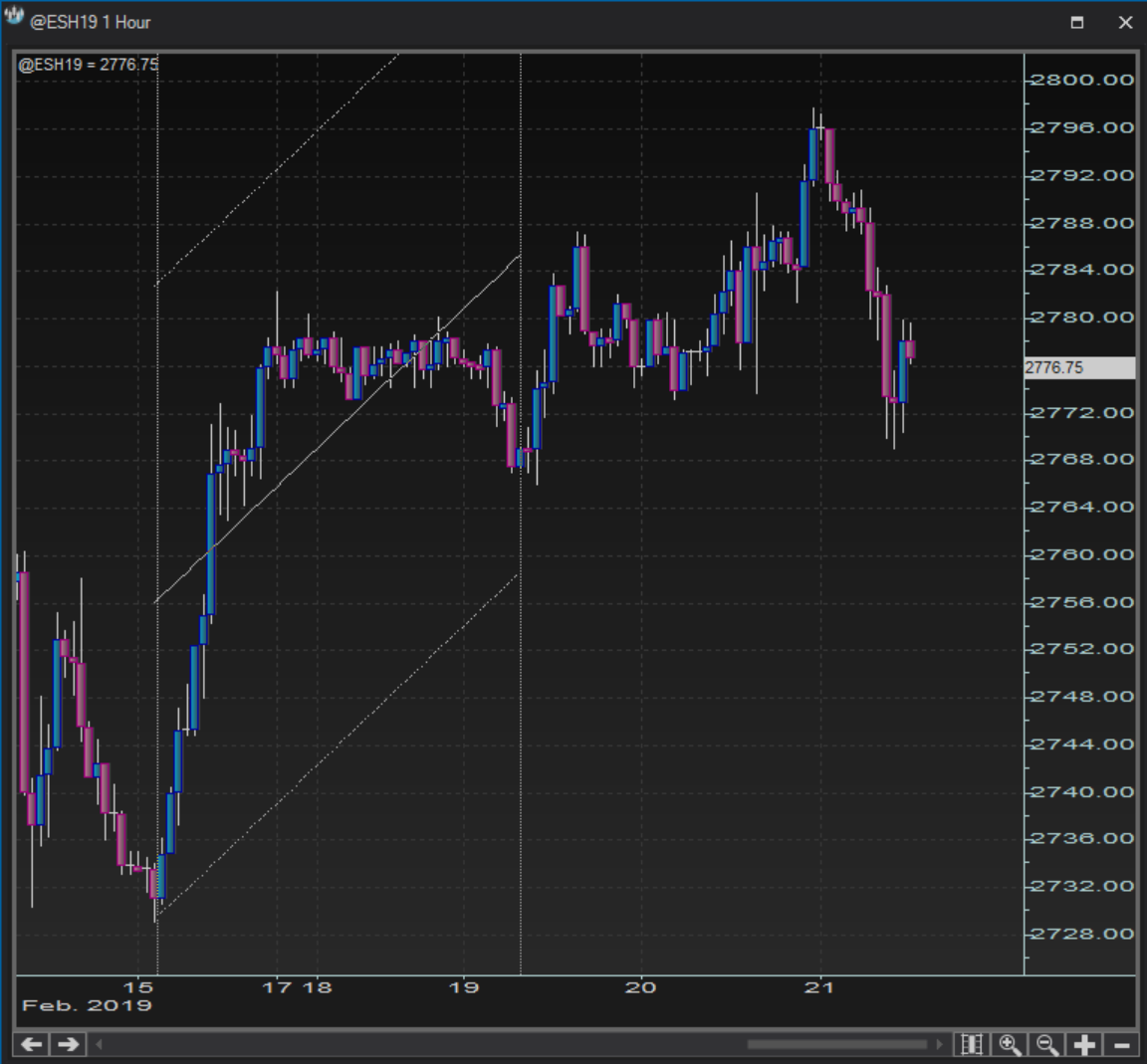Image resolution: width=1147 pixels, height=1064 pixels.
Task: Click the horizontal scrollbar thumb
Action: pos(836,1044)
